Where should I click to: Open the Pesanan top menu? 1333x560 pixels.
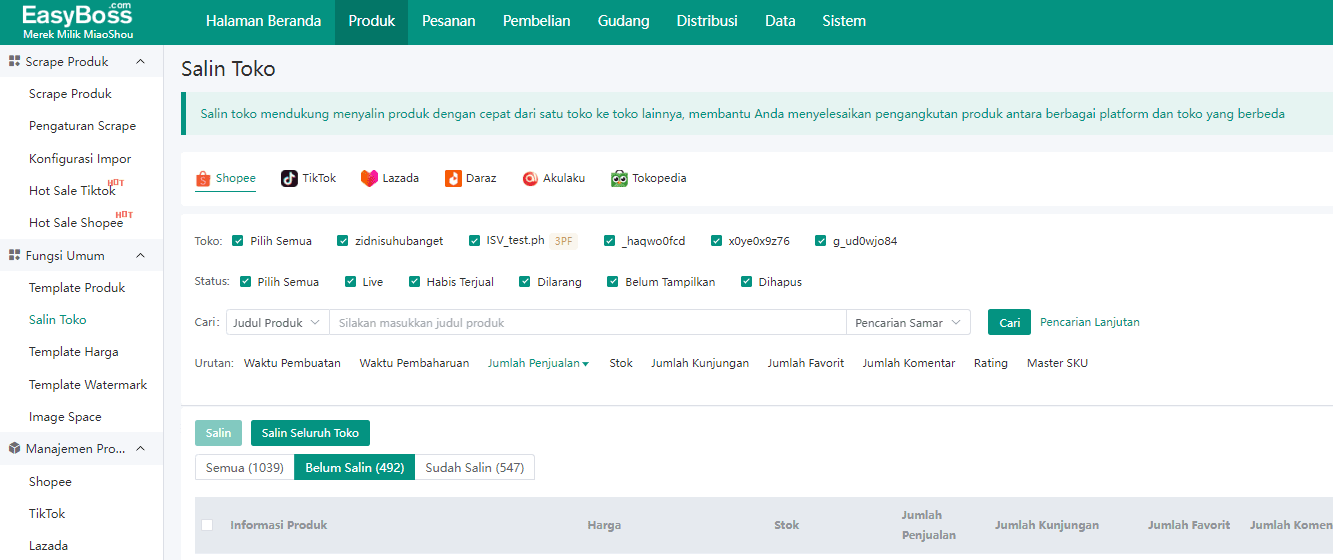coord(449,21)
